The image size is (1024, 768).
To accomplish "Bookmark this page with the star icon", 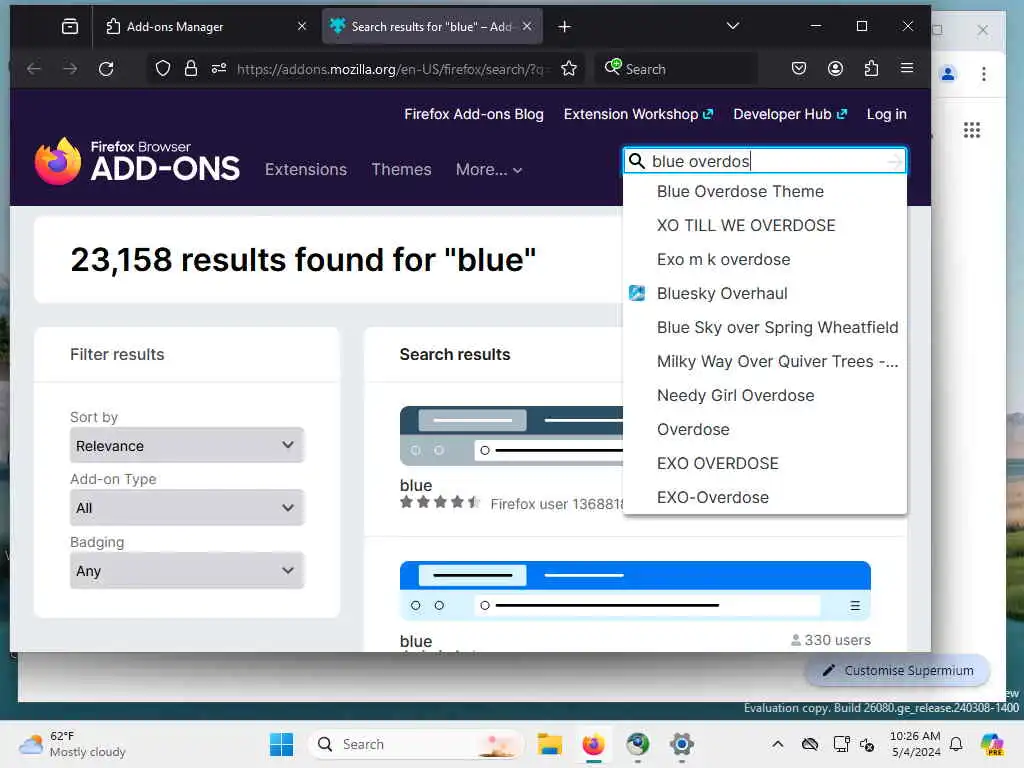I will (569, 69).
